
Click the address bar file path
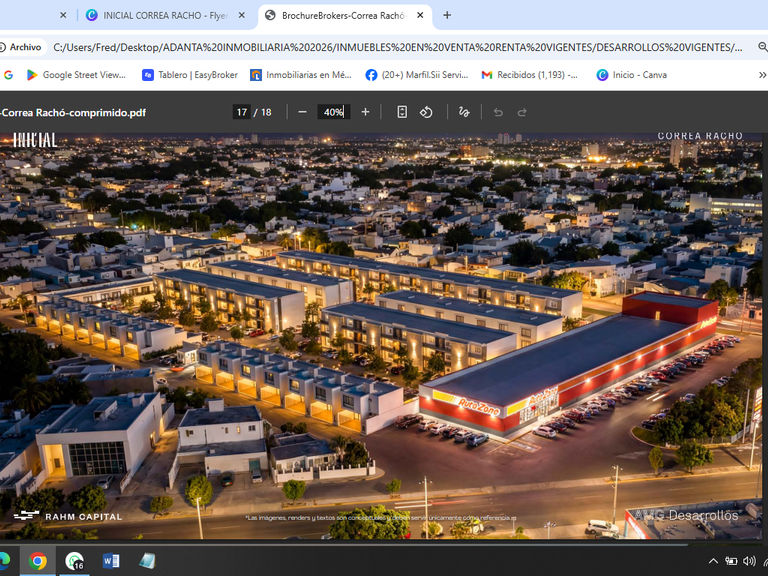[398, 48]
